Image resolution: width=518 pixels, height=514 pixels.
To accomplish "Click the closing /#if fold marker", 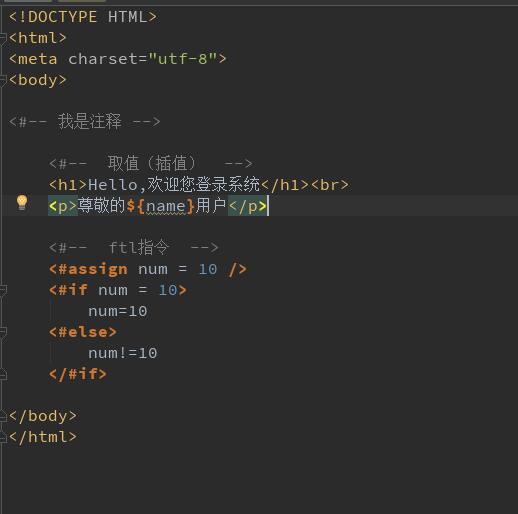I will tap(3, 374).
